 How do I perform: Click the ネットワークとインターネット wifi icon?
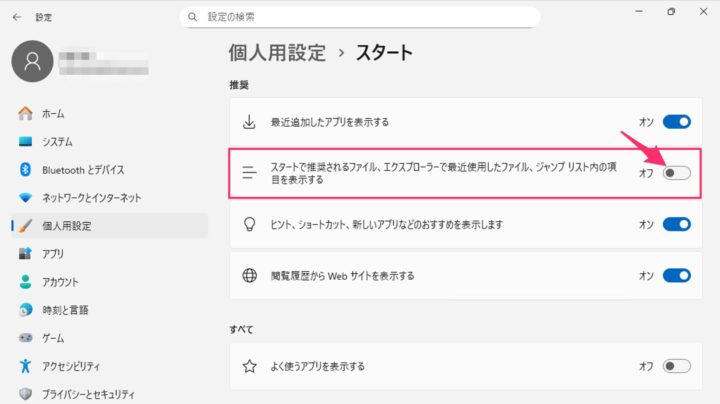click(x=25, y=198)
